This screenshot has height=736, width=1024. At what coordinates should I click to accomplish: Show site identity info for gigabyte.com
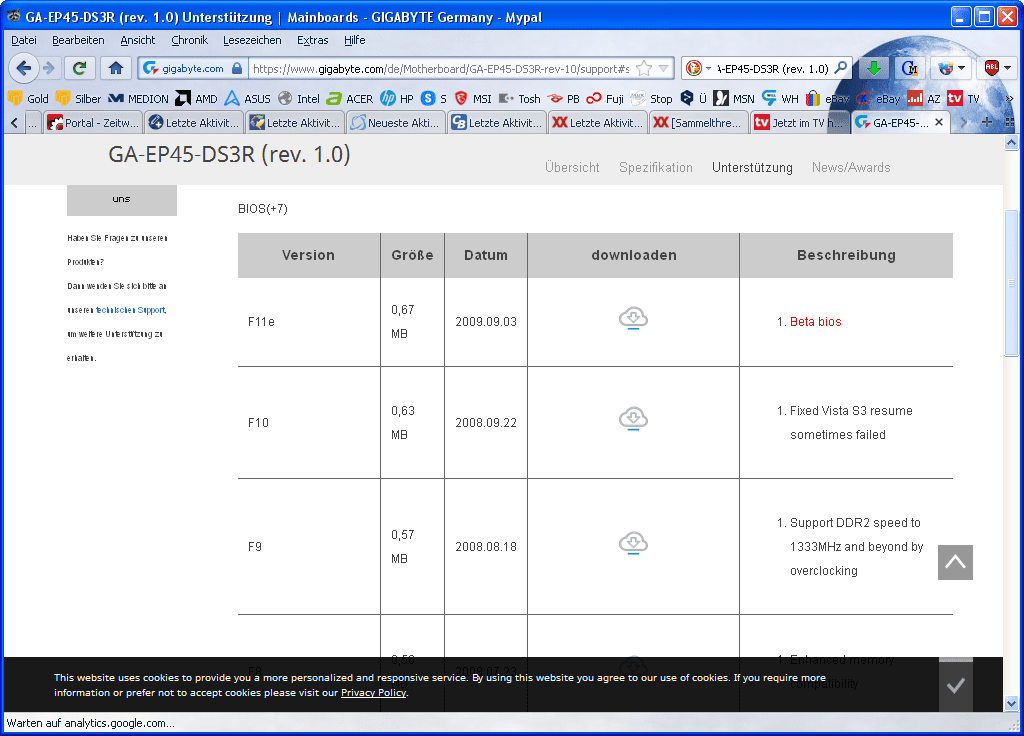pos(193,69)
